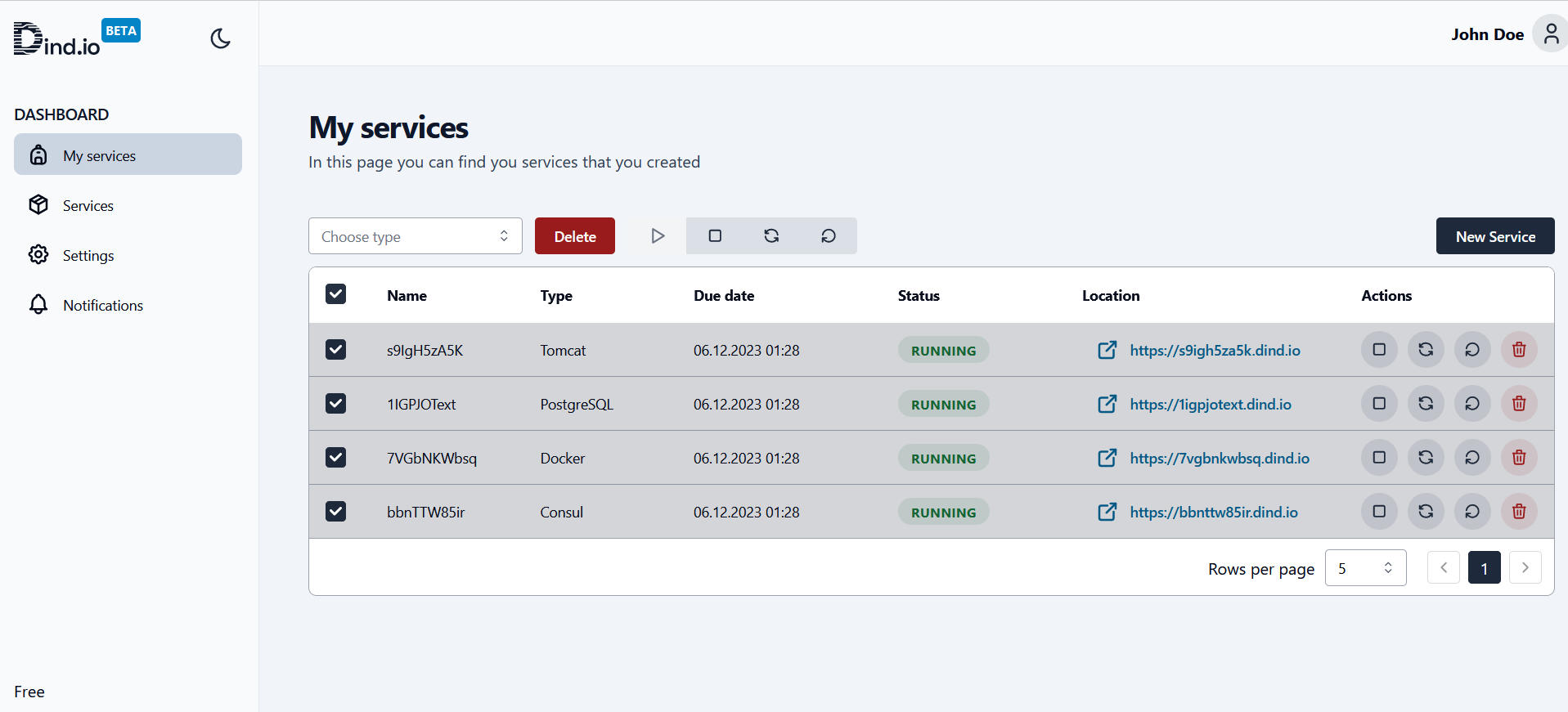Image resolution: width=1568 pixels, height=712 pixels.
Task: Click the New Service button
Action: point(1495,236)
